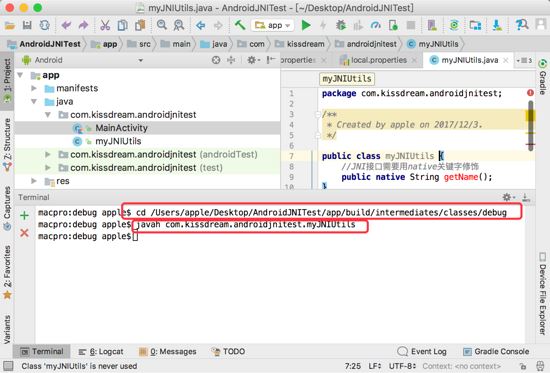This screenshot has width=550, height=373.
Task: Collapse the java folder
Action: pos(34,101)
